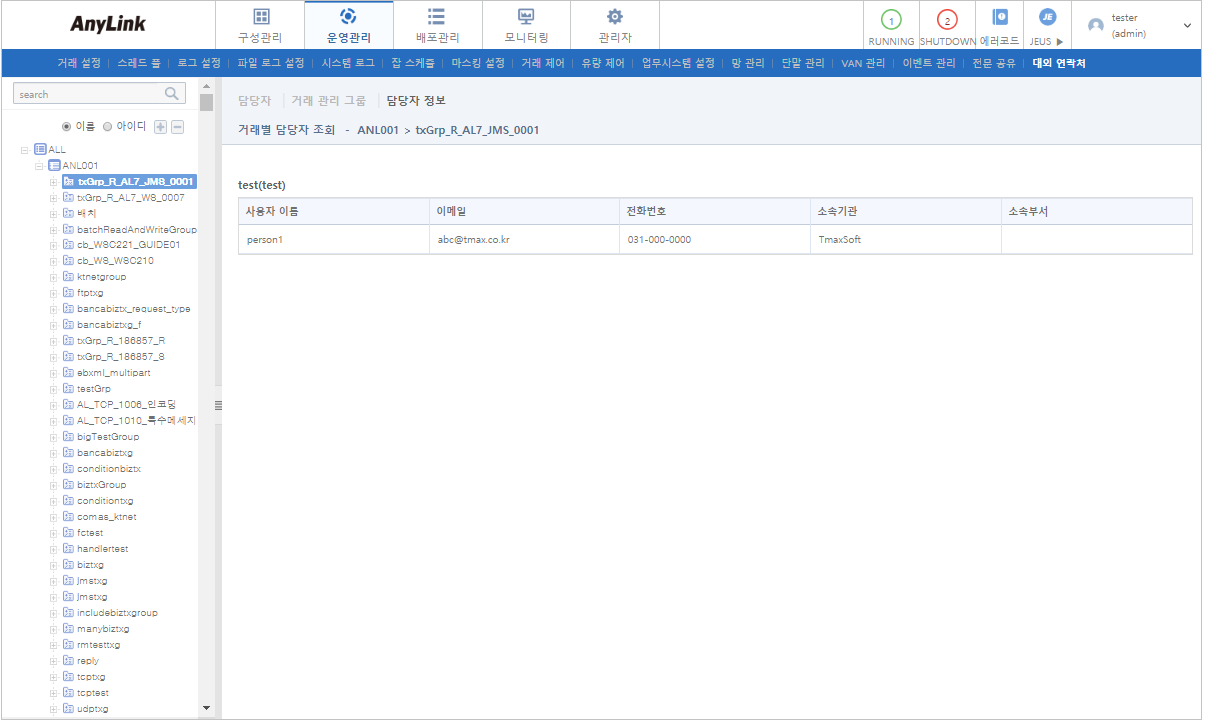Open the 배포관리 list icon
This screenshot has width=1207, height=725.
437,17
